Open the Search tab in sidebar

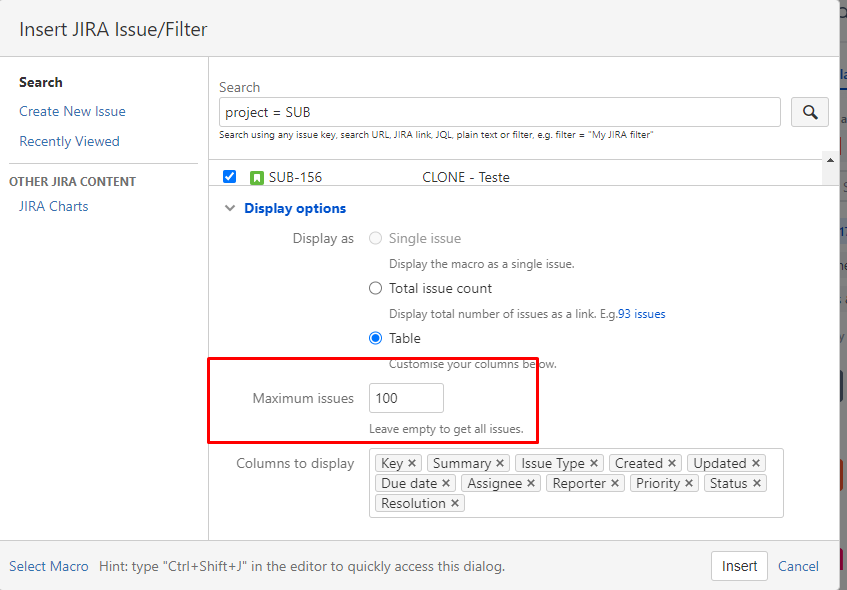(41, 82)
